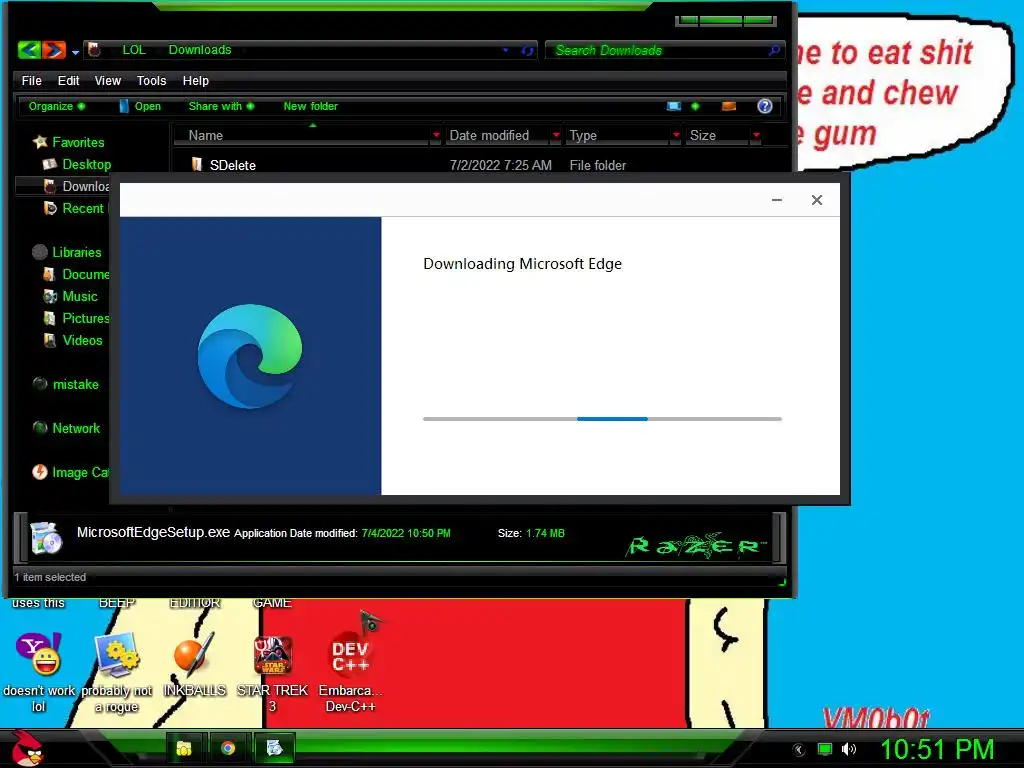Open the STAR TREK 3 desktop icon
This screenshot has height=768, width=1024.
tap(272, 675)
